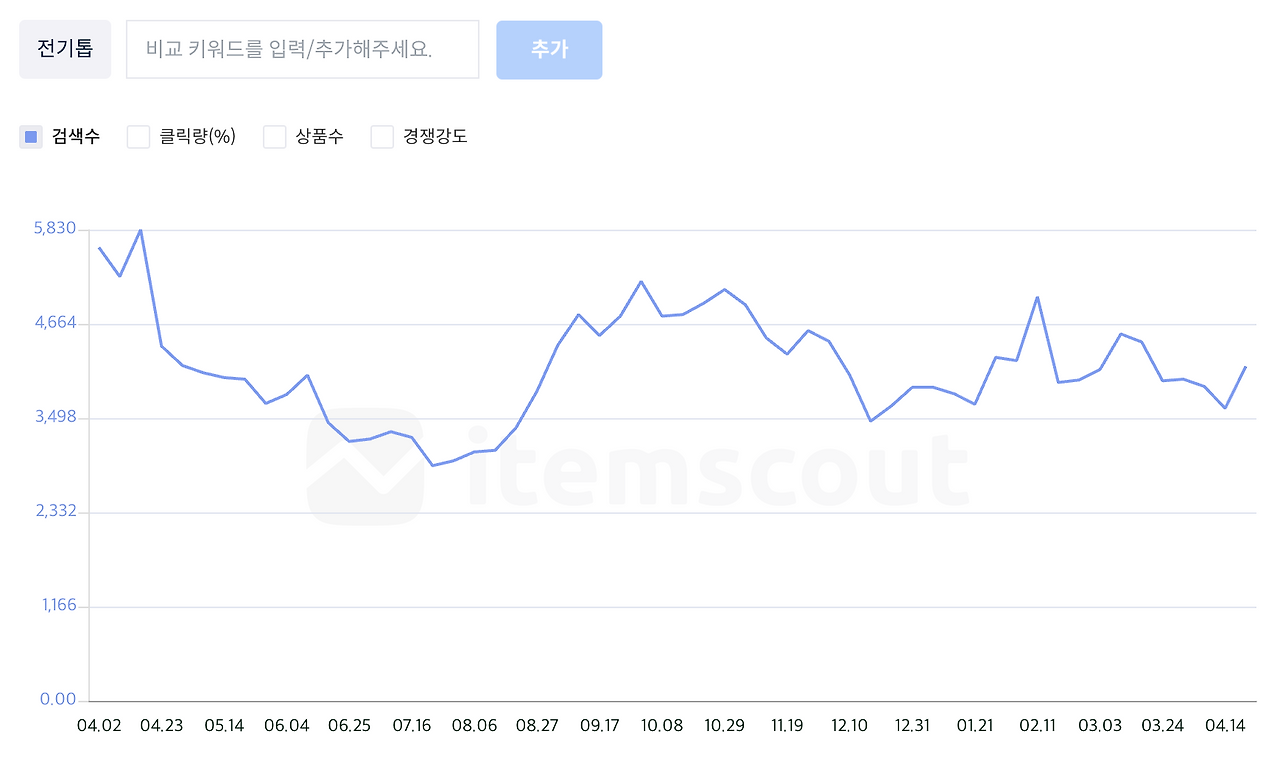Select the 04.02 x-axis label

[x=100, y=725]
